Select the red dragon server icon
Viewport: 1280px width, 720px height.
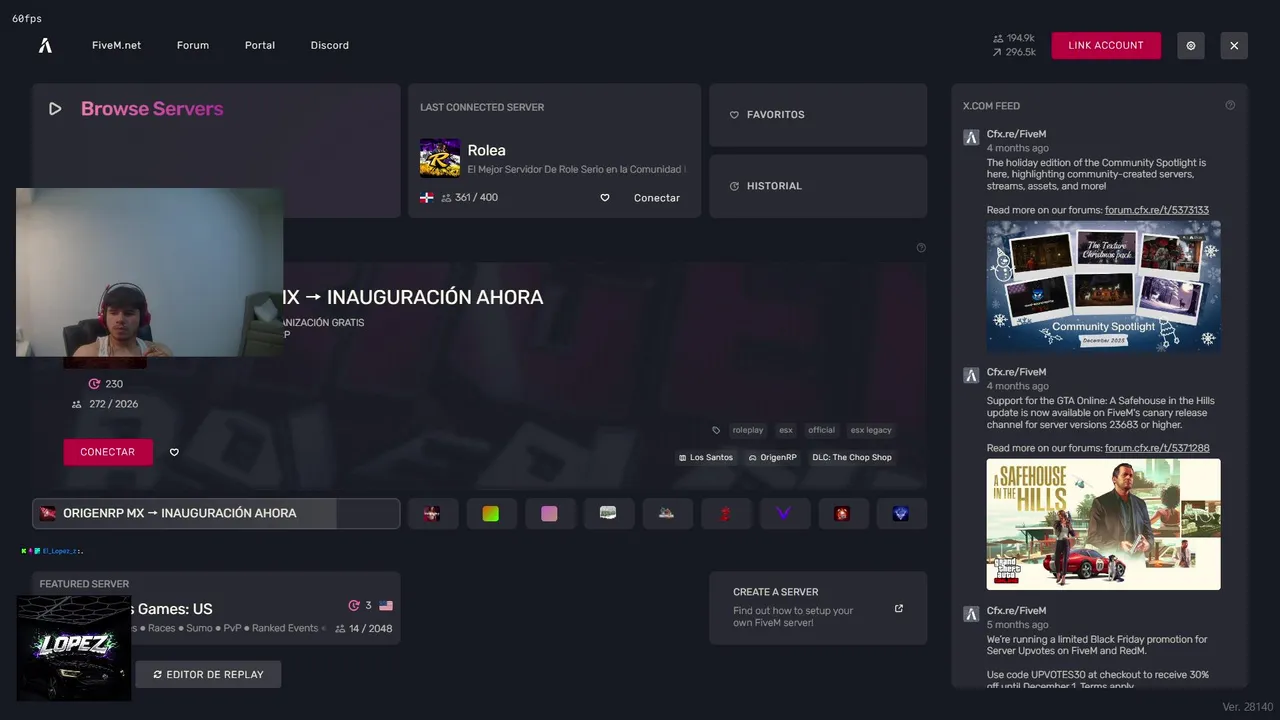point(726,513)
